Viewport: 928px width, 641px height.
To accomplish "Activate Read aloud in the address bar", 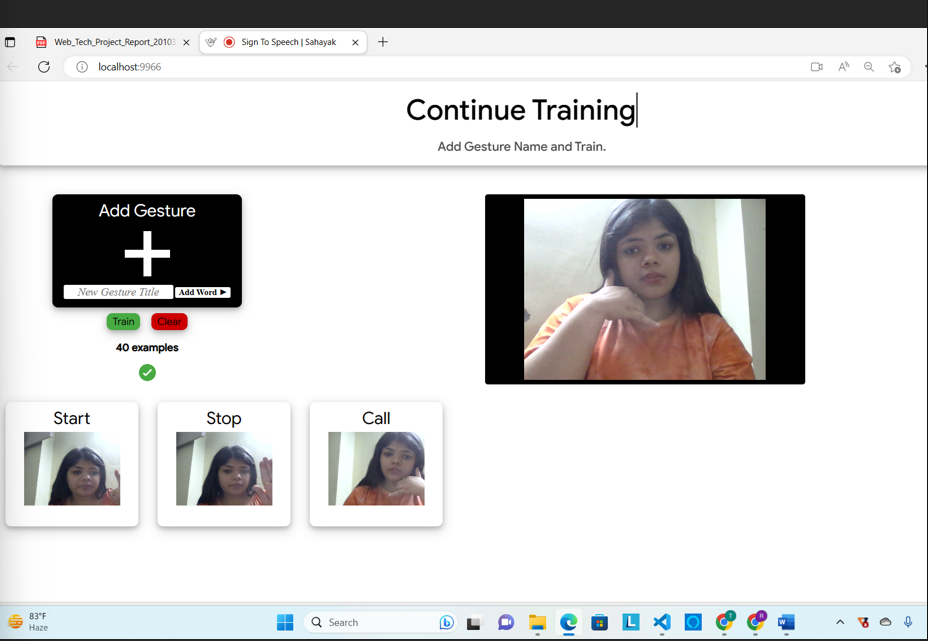I will point(843,66).
